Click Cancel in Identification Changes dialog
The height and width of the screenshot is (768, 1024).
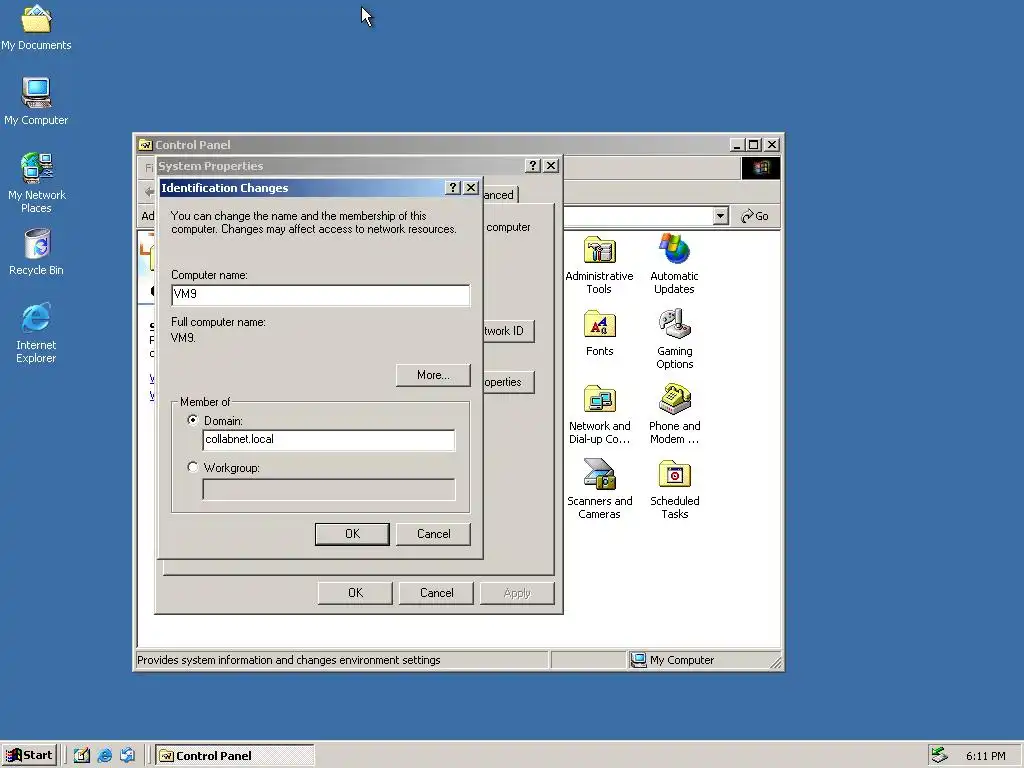pos(433,534)
